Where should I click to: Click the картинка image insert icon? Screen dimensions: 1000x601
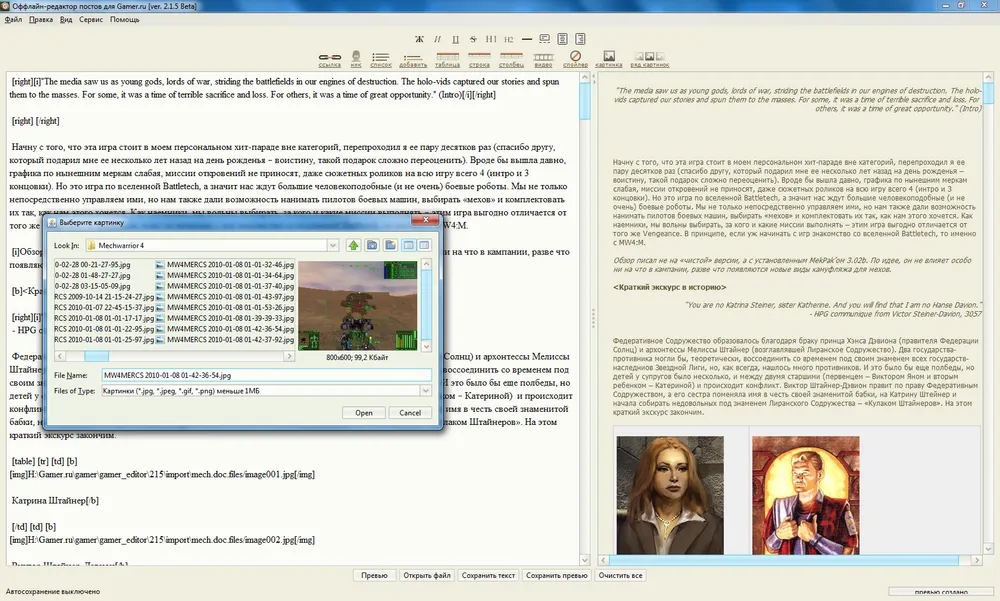(608, 56)
